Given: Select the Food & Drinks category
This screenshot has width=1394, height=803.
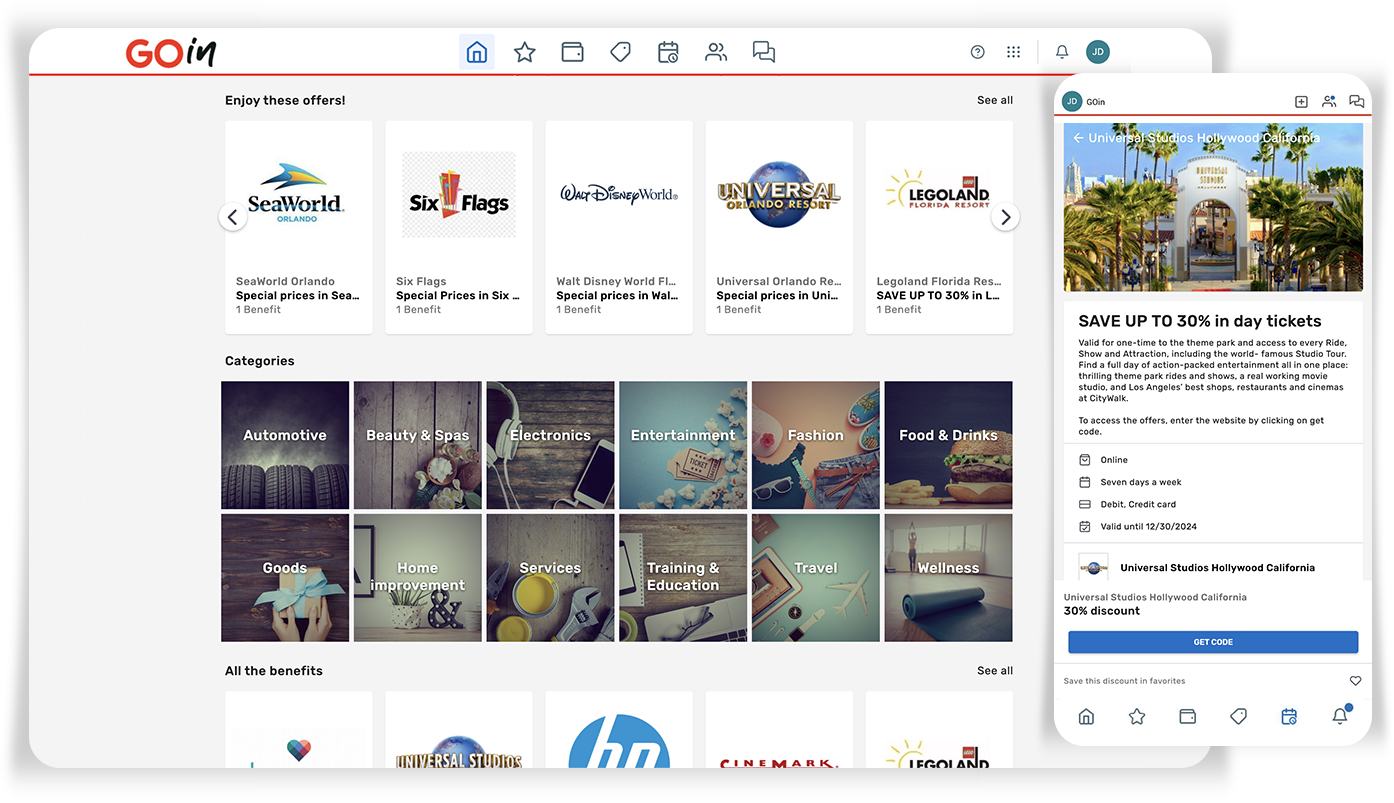Looking at the screenshot, I should coord(949,445).
